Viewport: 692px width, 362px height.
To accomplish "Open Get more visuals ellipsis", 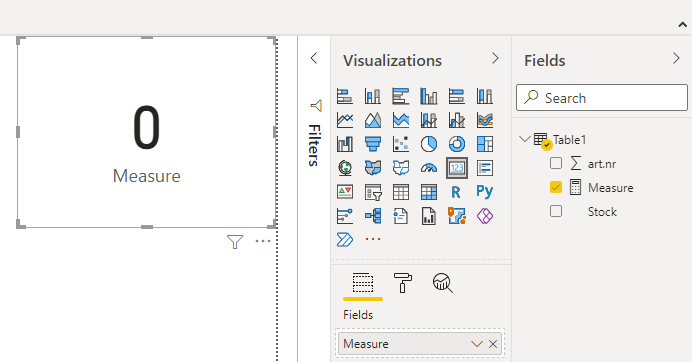I will tap(372, 239).
